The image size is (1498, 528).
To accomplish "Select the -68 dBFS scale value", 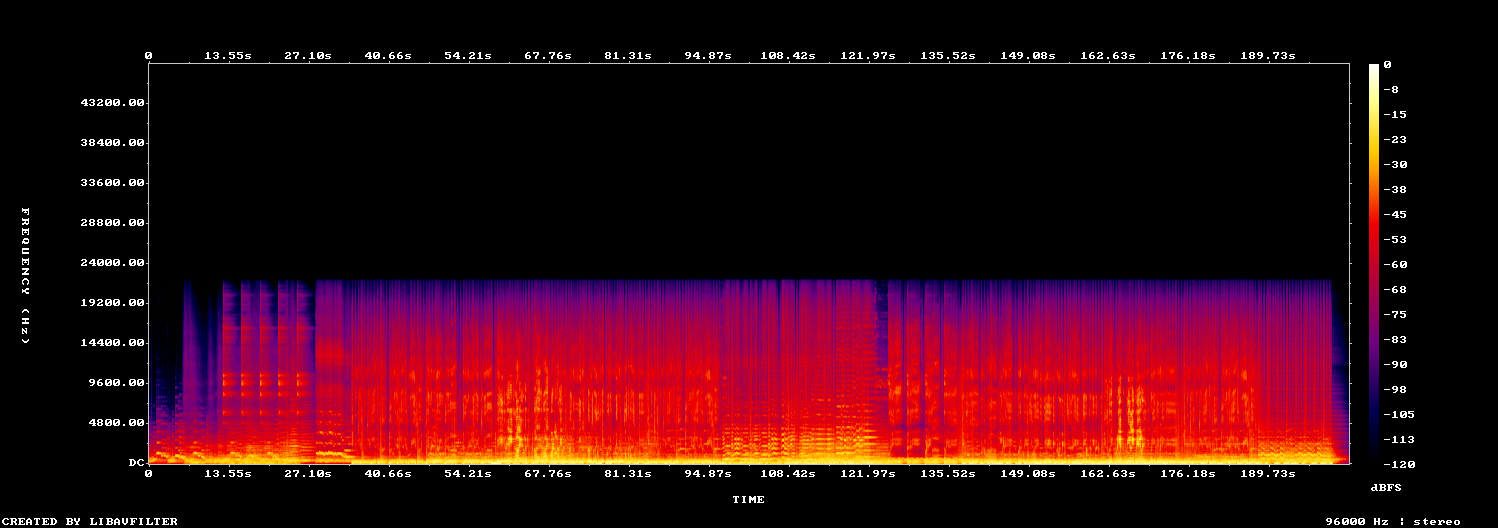I will 1396,290.
